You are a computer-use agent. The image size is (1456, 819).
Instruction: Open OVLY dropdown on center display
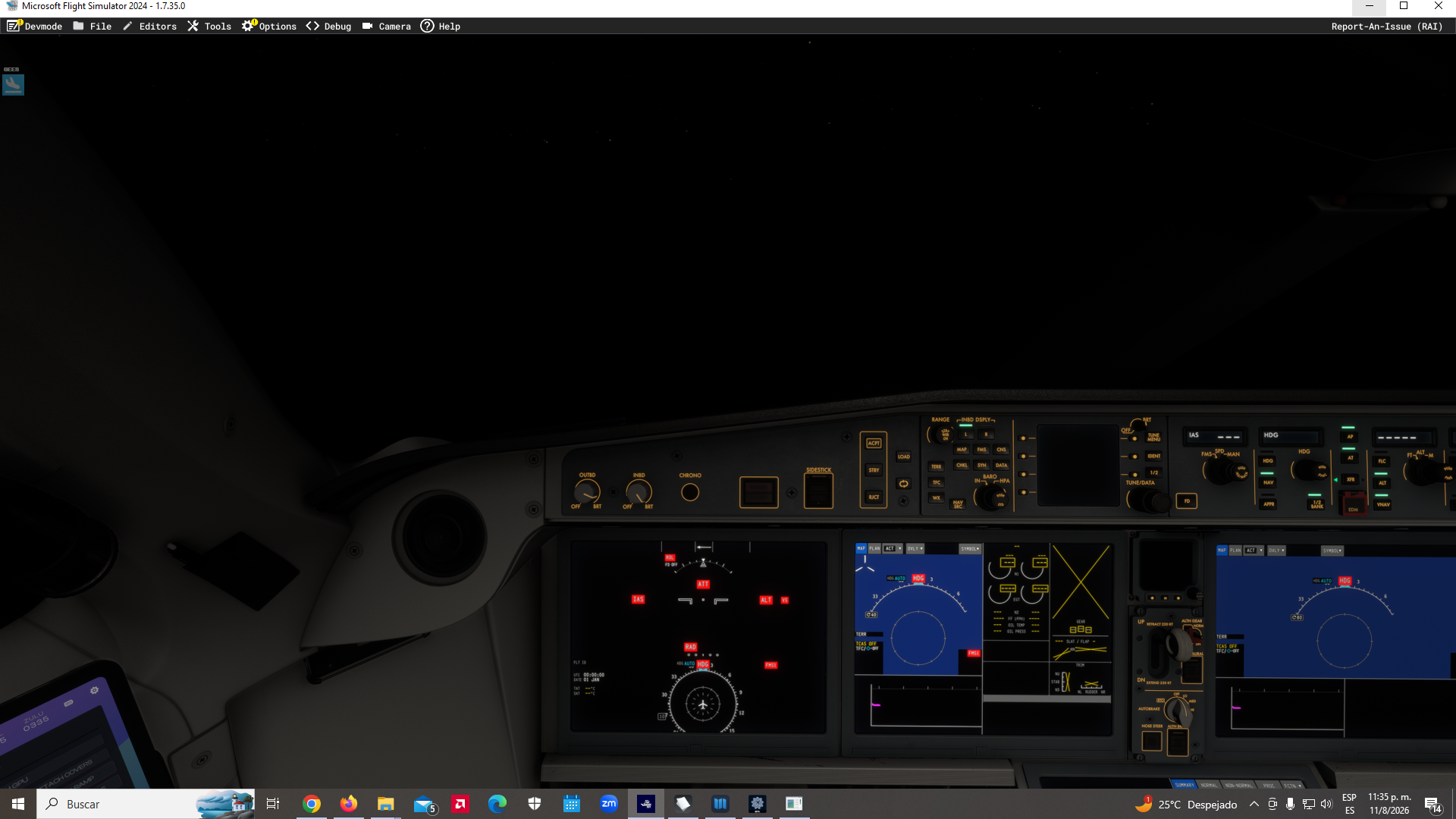(x=915, y=548)
